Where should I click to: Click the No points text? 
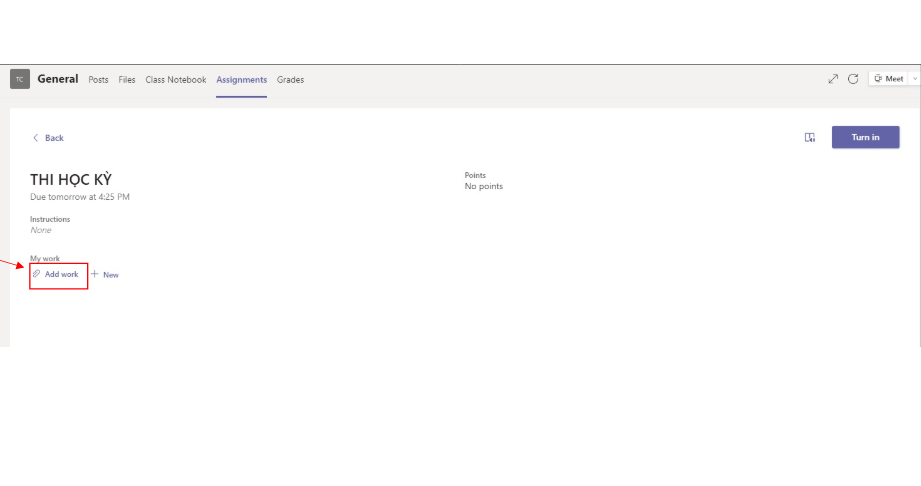pyautogui.click(x=483, y=186)
